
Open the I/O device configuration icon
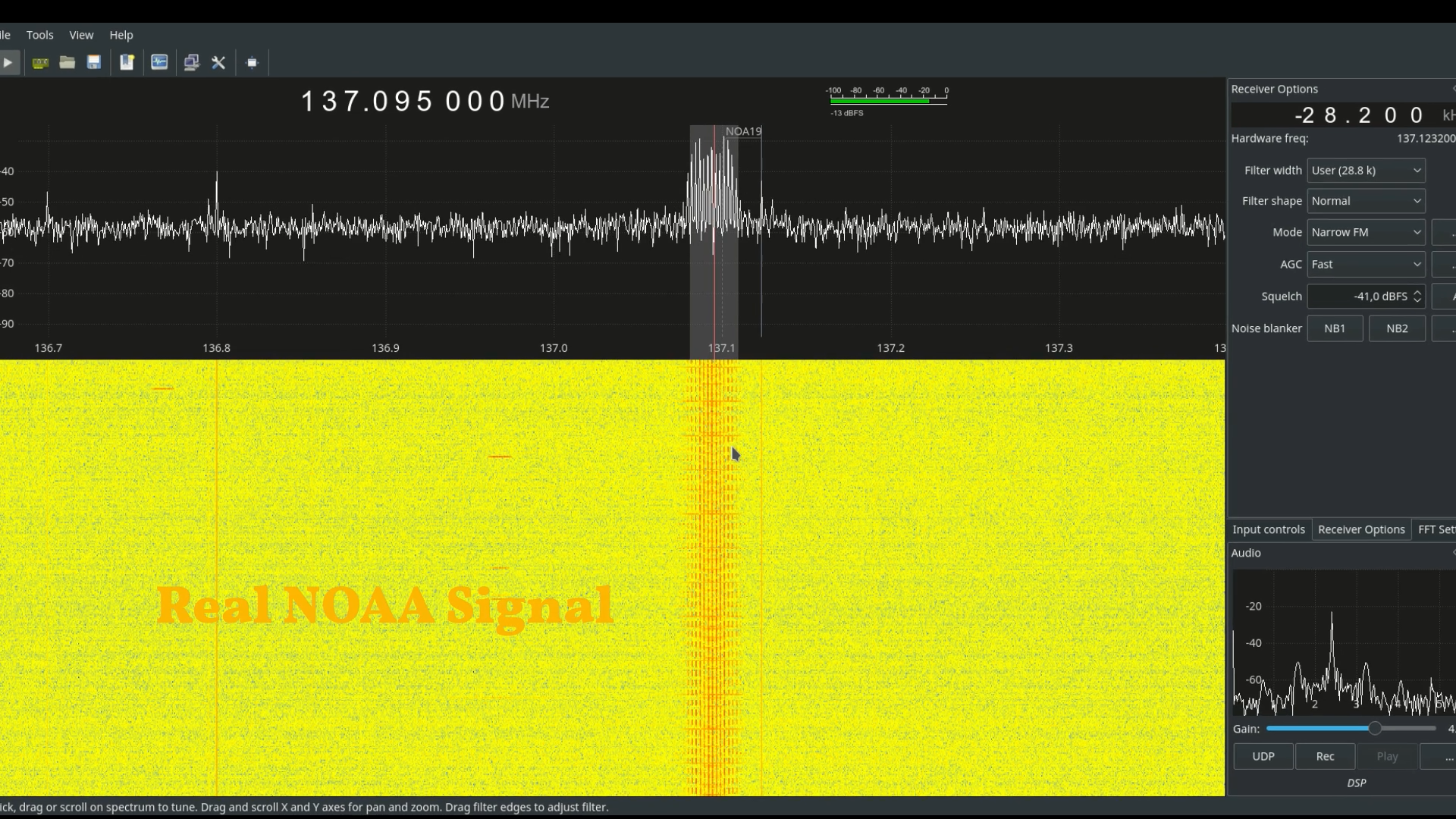point(40,63)
